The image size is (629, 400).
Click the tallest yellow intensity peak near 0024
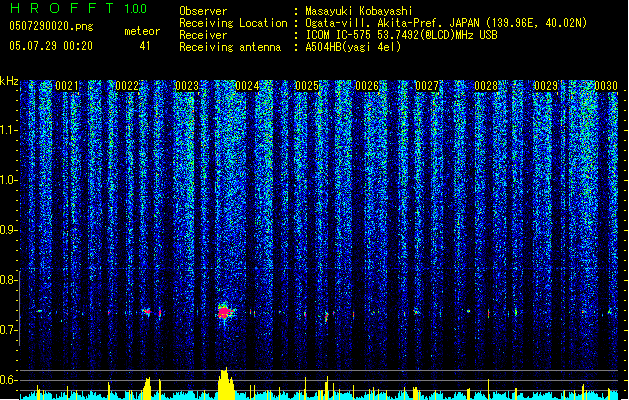[226, 384]
